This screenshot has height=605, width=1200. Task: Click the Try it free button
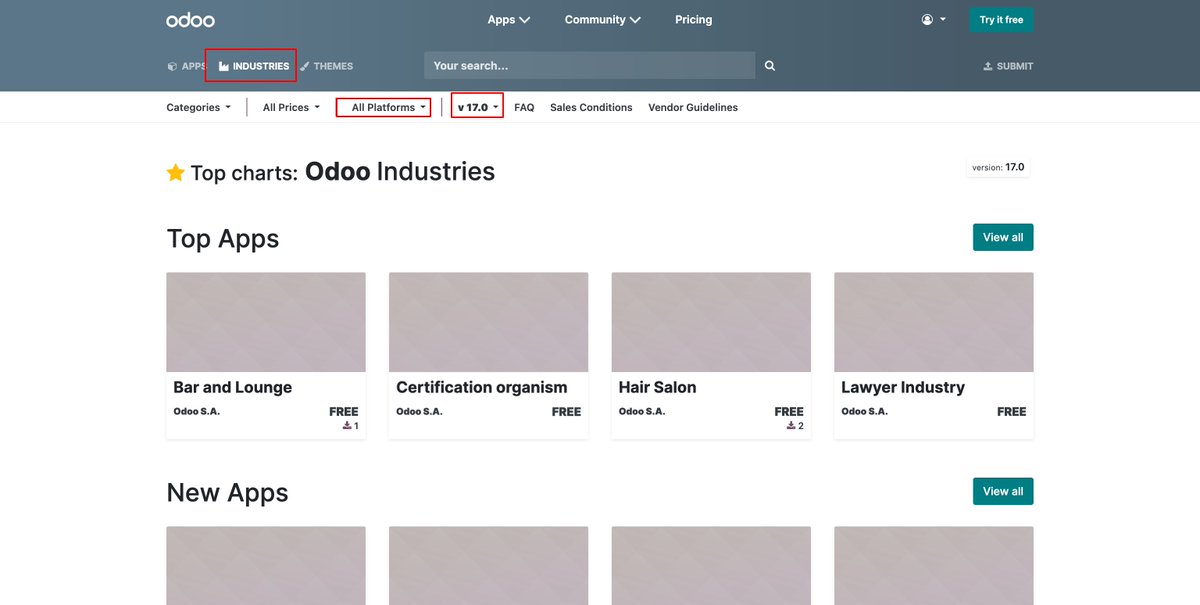click(1001, 20)
